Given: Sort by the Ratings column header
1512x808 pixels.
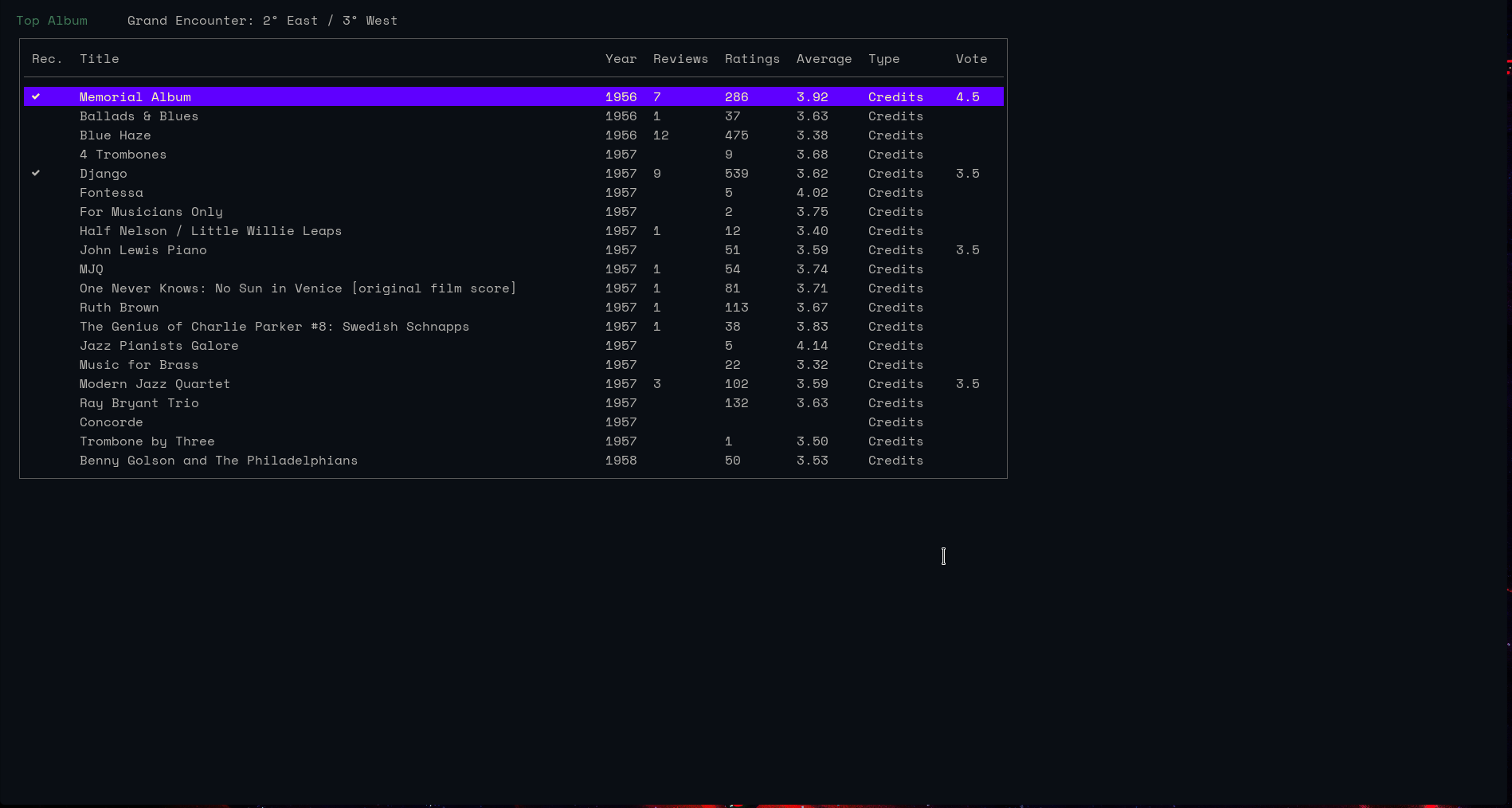Looking at the screenshot, I should [752, 59].
